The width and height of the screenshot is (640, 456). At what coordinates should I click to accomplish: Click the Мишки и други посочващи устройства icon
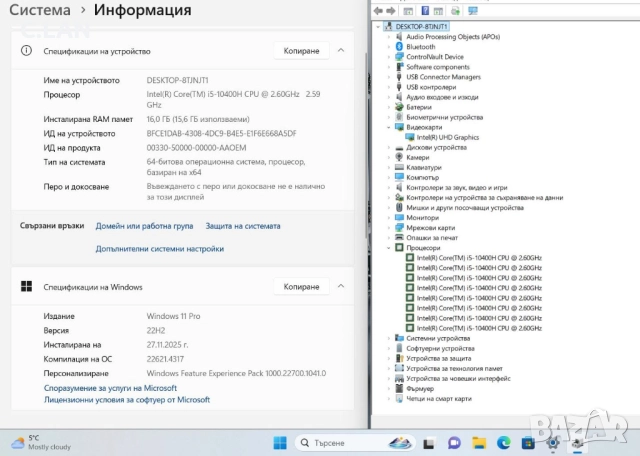[399, 207]
